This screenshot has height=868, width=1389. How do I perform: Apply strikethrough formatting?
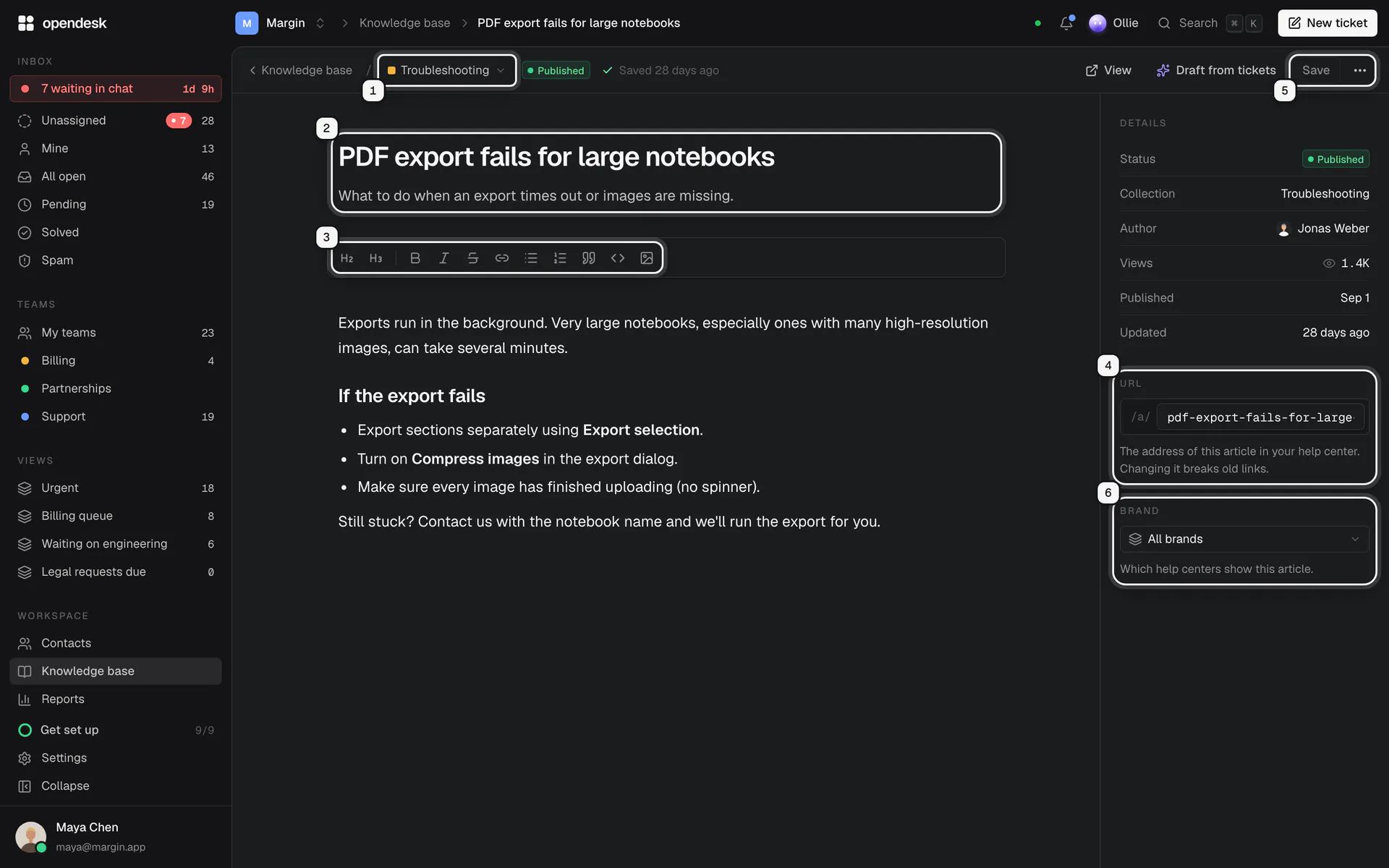(x=472, y=258)
